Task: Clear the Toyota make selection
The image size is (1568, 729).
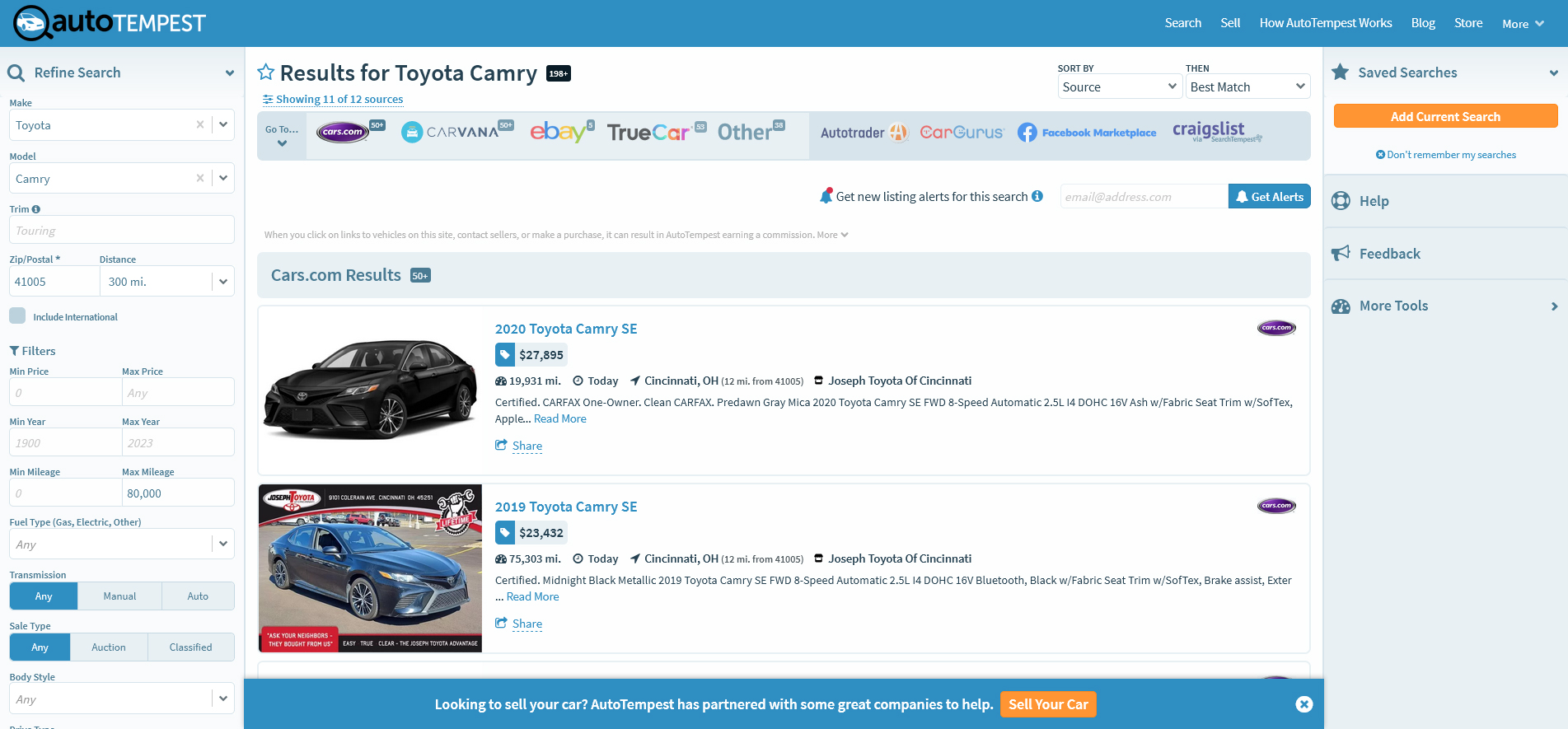Action: coord(199,124)
